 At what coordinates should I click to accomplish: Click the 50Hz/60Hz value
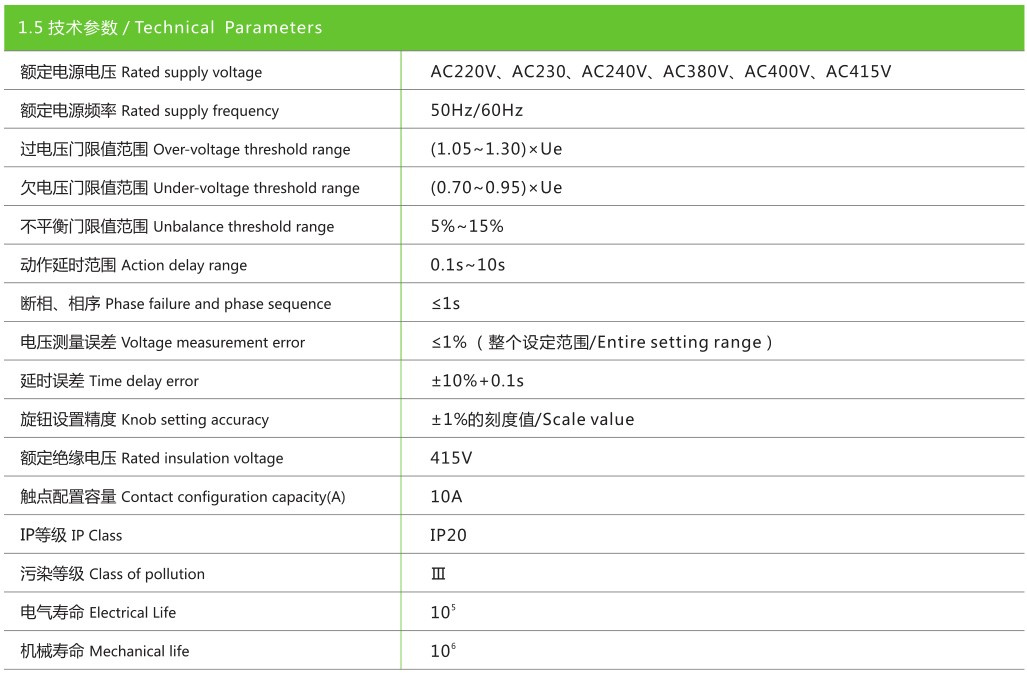(x=476, y=110)
